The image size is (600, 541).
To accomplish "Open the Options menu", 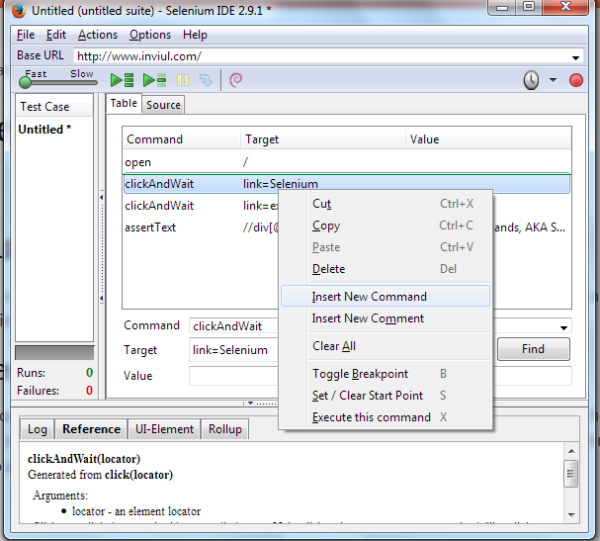I will tap(150, 35).
